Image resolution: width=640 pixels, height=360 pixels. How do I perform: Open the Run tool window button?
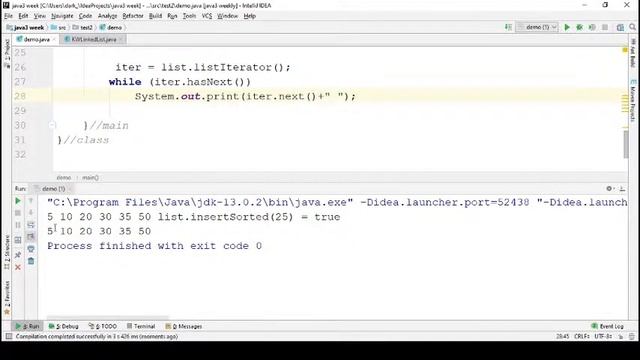tap(28, 326)
